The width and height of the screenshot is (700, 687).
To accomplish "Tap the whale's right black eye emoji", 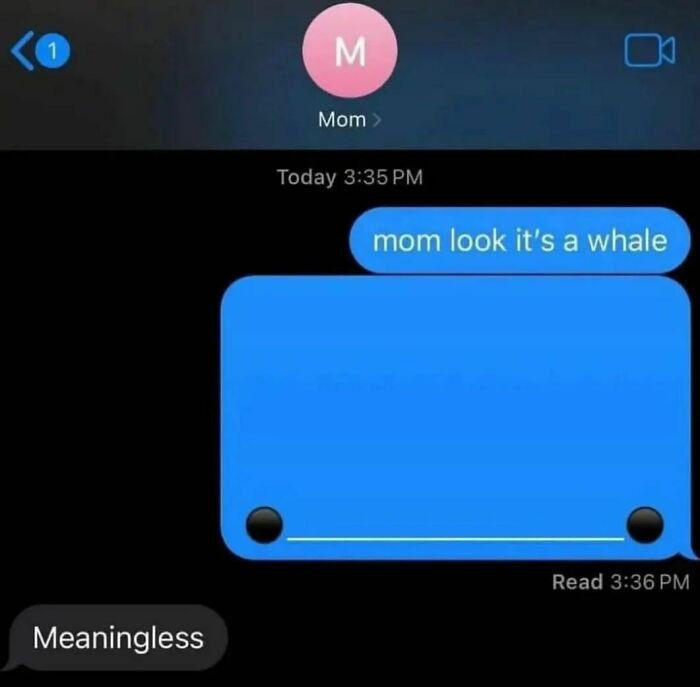I will pyautogui.click(x=645, y=525).
